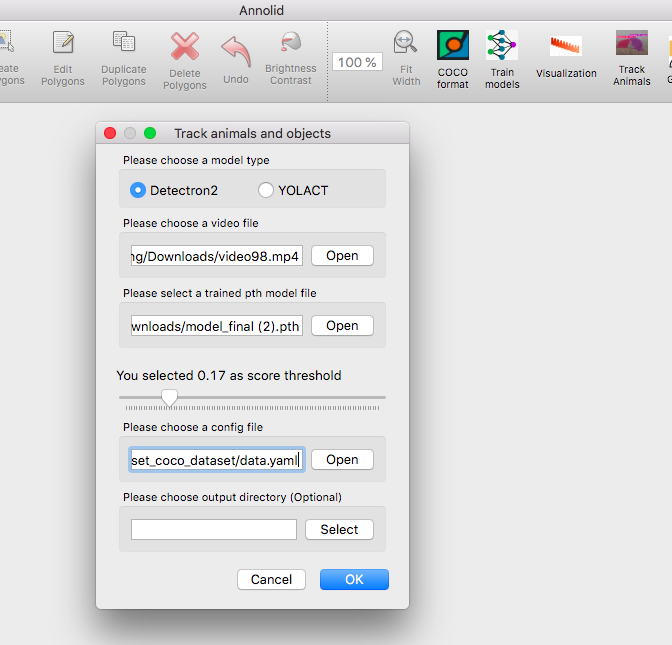Select the Detectron2 model type
Image resolution: width=672 pixels, height=645 pixels.
(174, 190)
